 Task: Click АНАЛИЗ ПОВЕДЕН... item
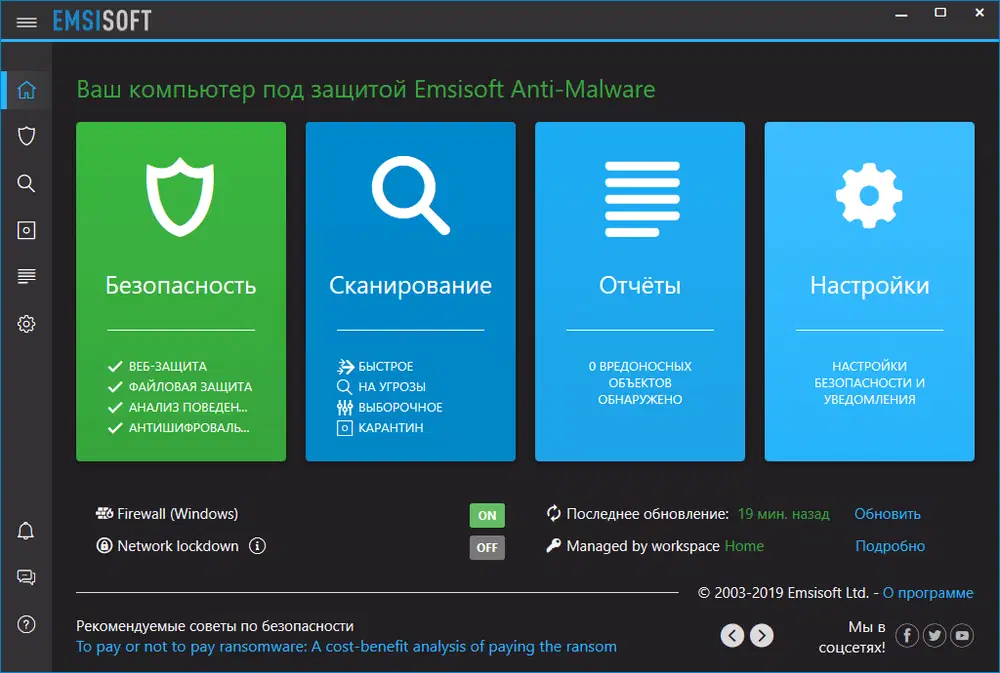188,407
